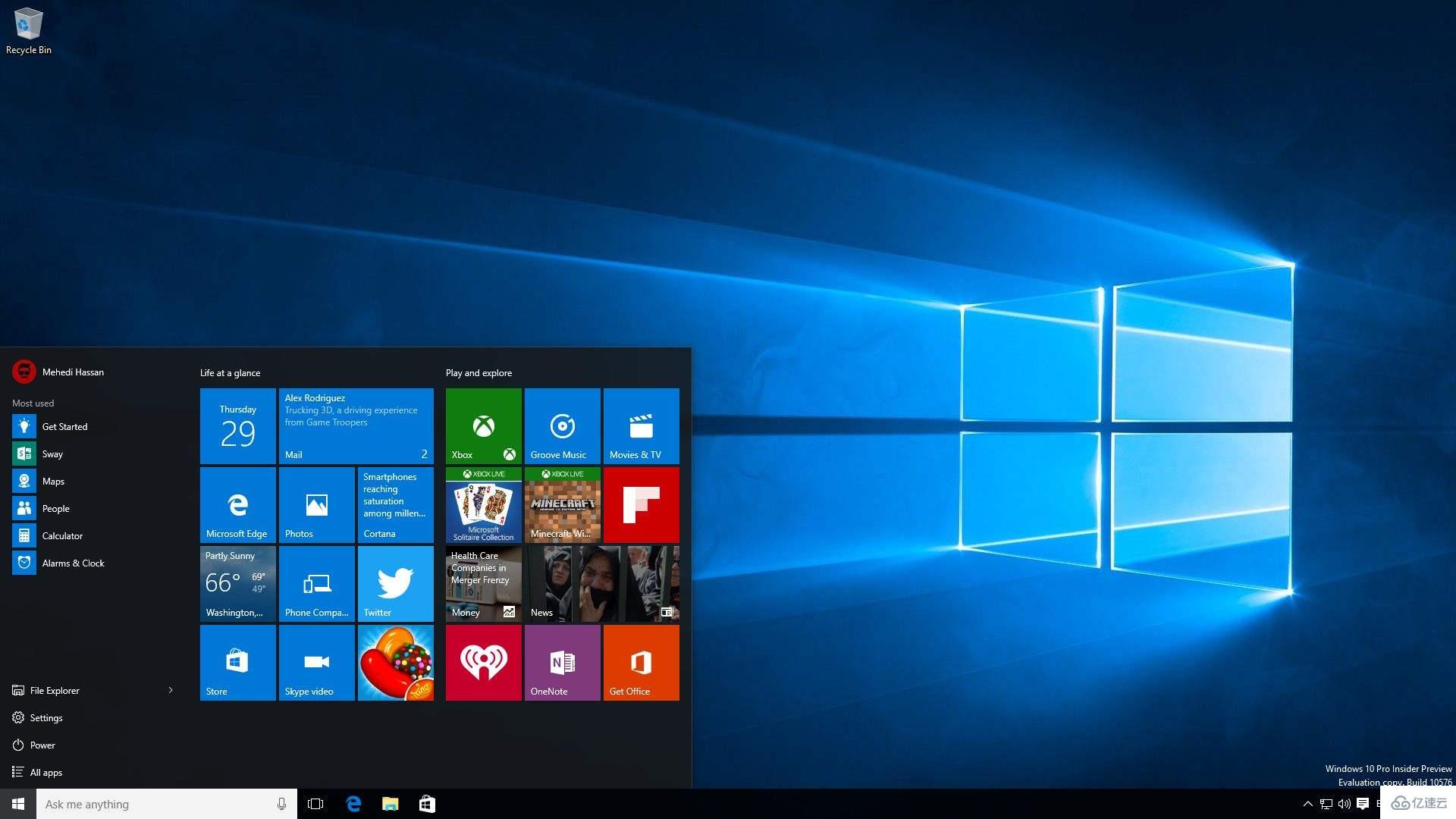The height and width of the screenshot is (819, 1456).
Task: Open the OneNote tile
Action: 563,663
